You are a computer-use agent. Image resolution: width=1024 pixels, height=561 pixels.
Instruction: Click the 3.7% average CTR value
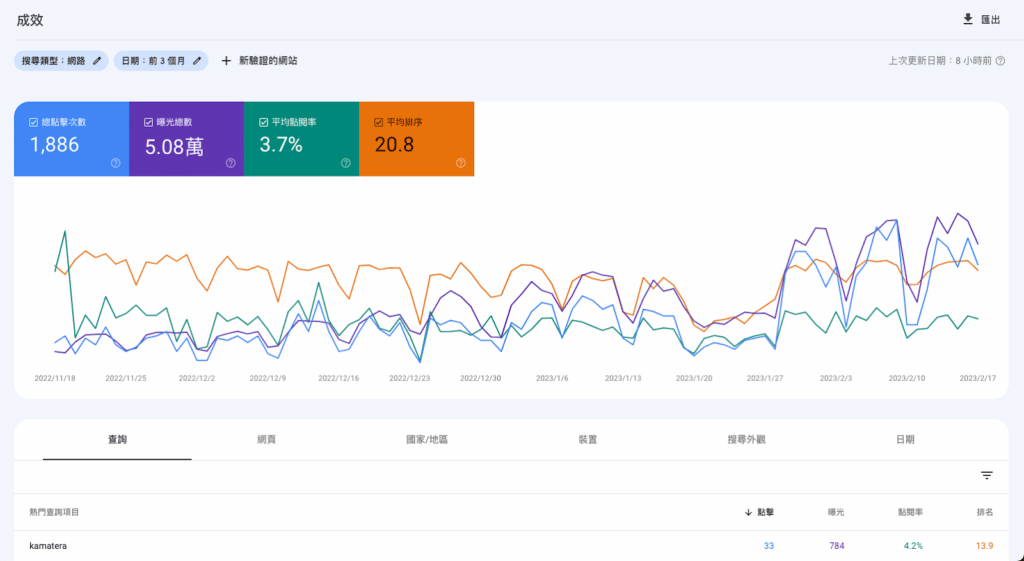(x=281, y=145)
